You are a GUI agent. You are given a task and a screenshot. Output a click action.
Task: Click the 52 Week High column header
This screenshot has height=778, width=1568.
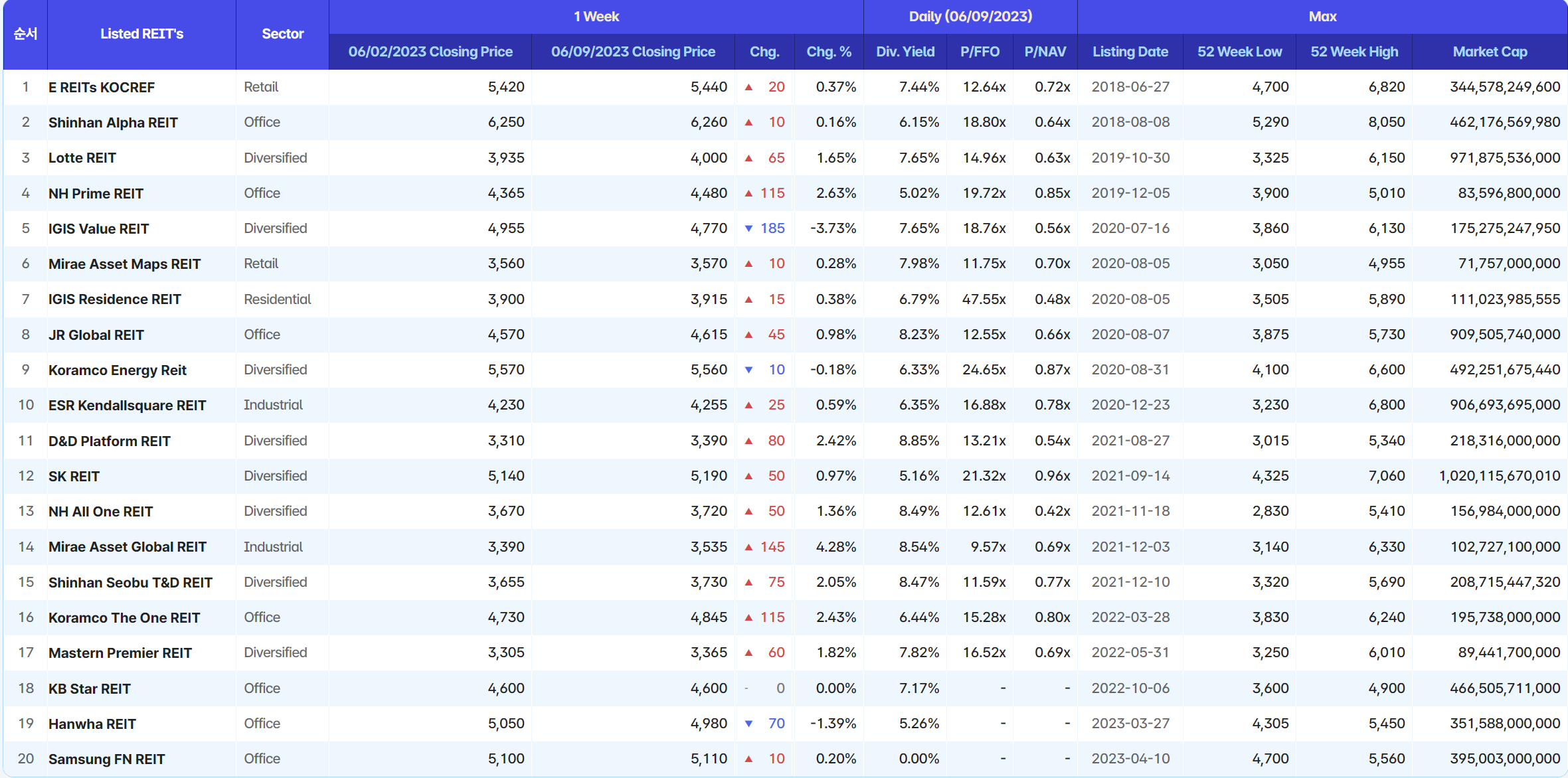click(x=1354, y=52)
